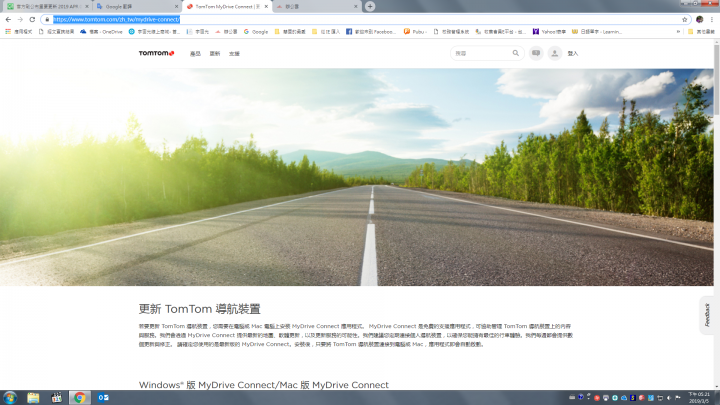Click the road hero banner image
Image resolution: width=720 pixels, height=405 pixels.
point(357,177)
